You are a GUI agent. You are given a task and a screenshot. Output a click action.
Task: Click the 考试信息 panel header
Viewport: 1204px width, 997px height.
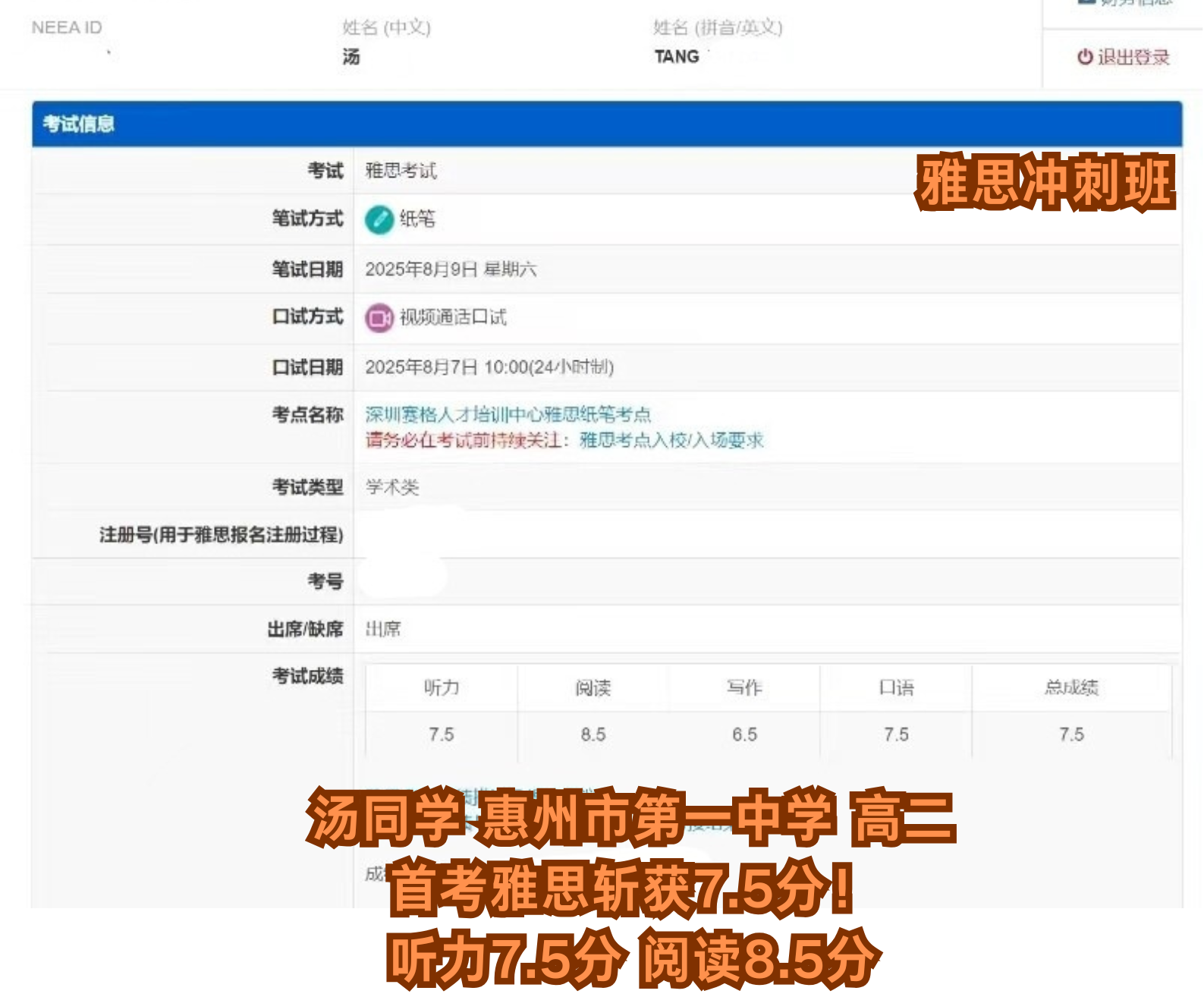pos(79,124)
